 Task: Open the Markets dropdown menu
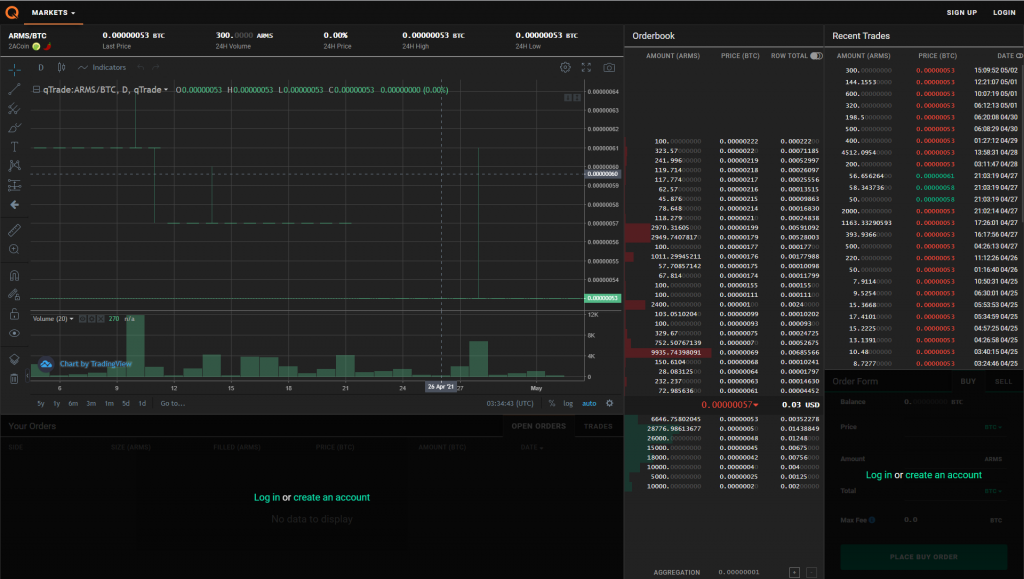coord(53,12)
